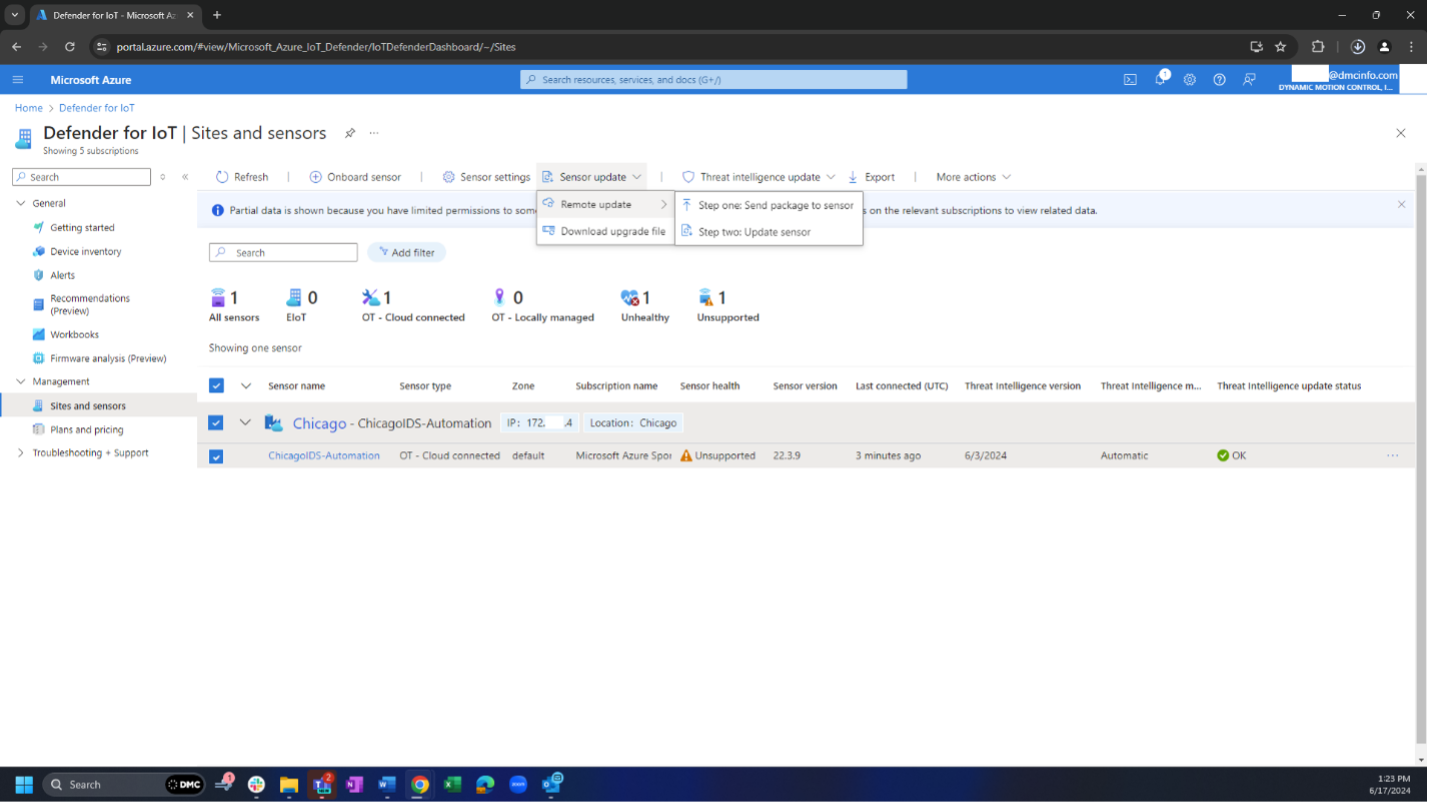Uncheck the ChicagoIDS-Automation row checkbox
This screenshot has width=1430, height=806.
(x=216, y=456)
